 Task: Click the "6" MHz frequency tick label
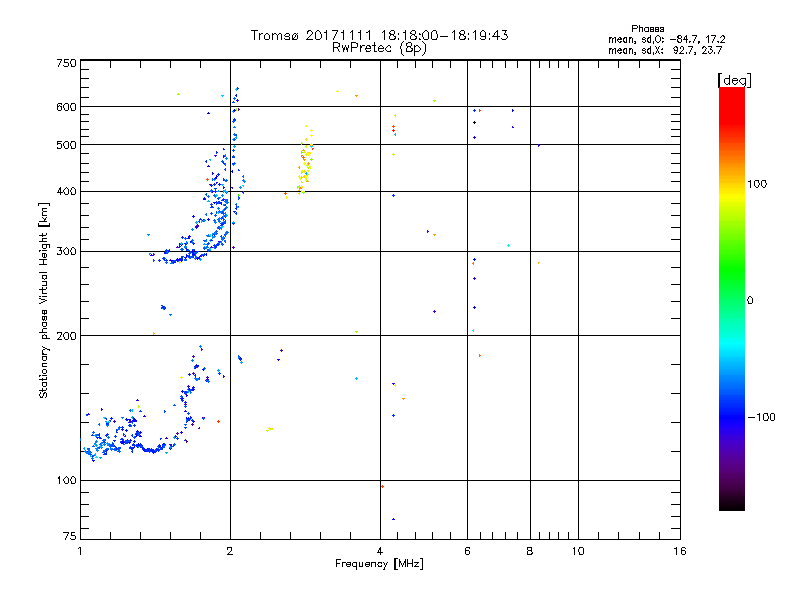pyautogui.click(x=467, y=551)
